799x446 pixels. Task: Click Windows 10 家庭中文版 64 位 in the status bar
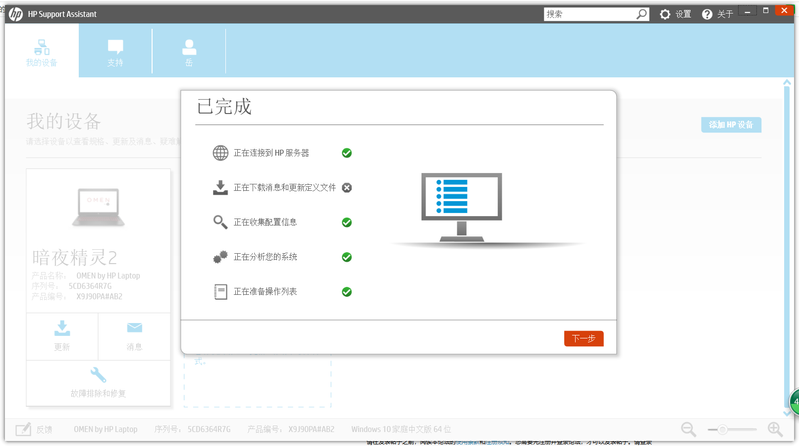[x=401, y=429]
